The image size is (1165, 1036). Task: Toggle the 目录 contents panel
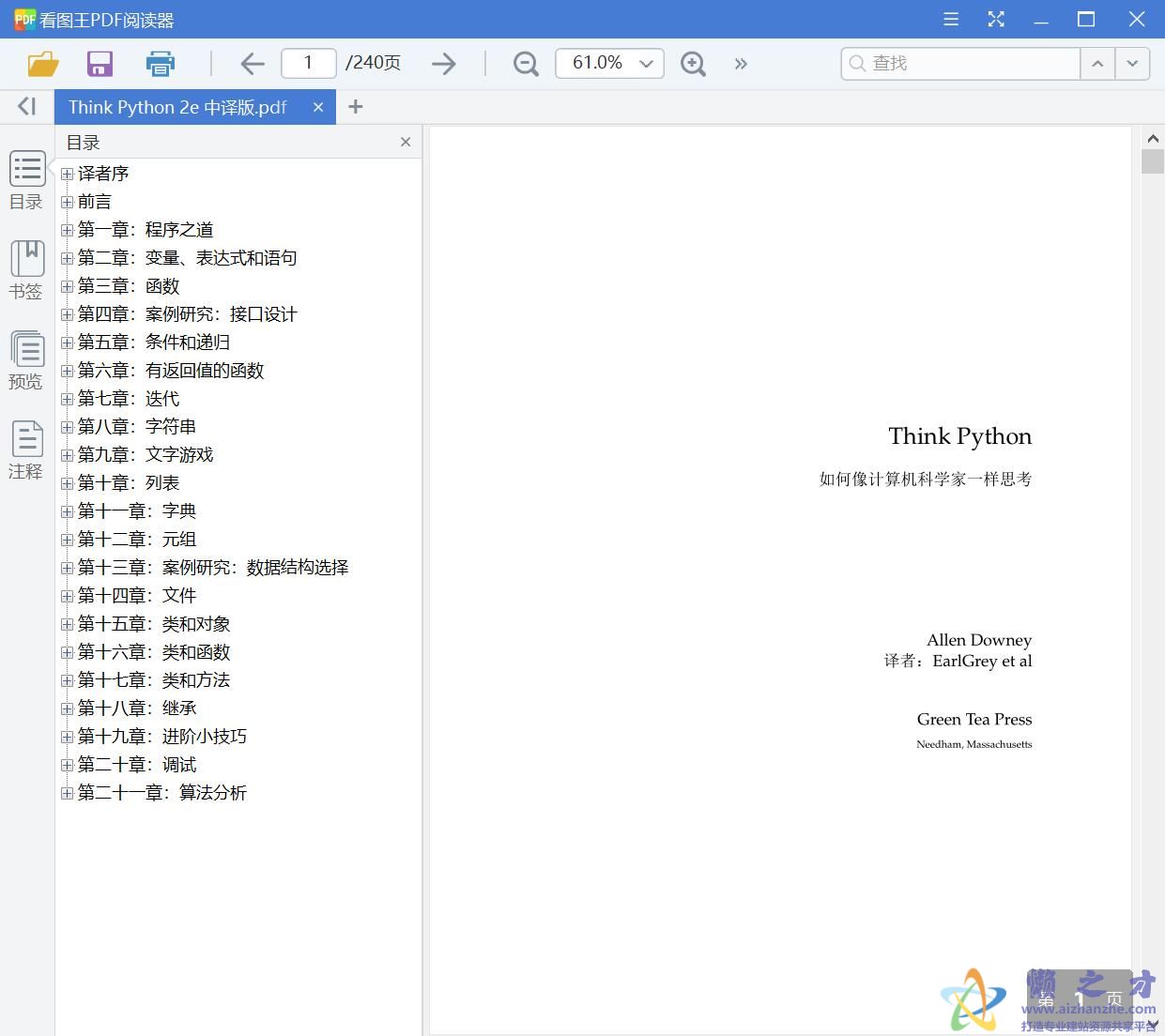[25, 178]
